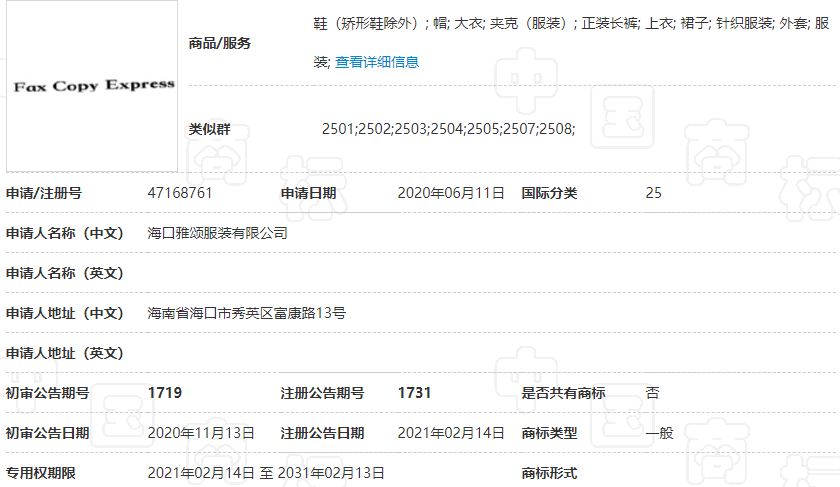Select shared trademark value 否

(652, 393)
